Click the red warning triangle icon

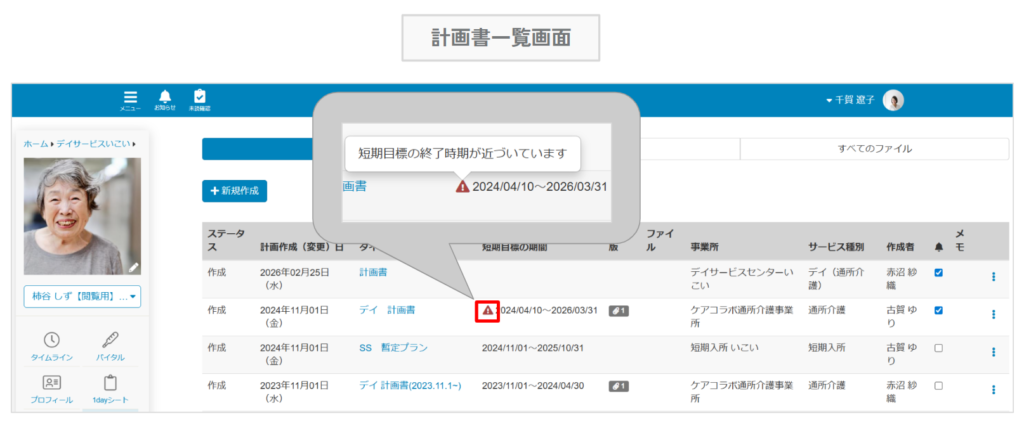[x=487, y=311]
